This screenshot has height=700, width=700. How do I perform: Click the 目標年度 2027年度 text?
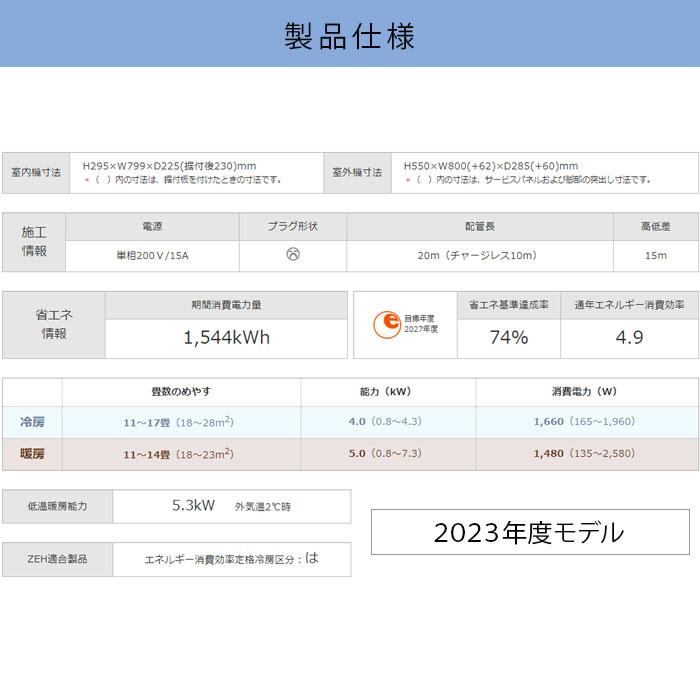[x=421, y=324]
